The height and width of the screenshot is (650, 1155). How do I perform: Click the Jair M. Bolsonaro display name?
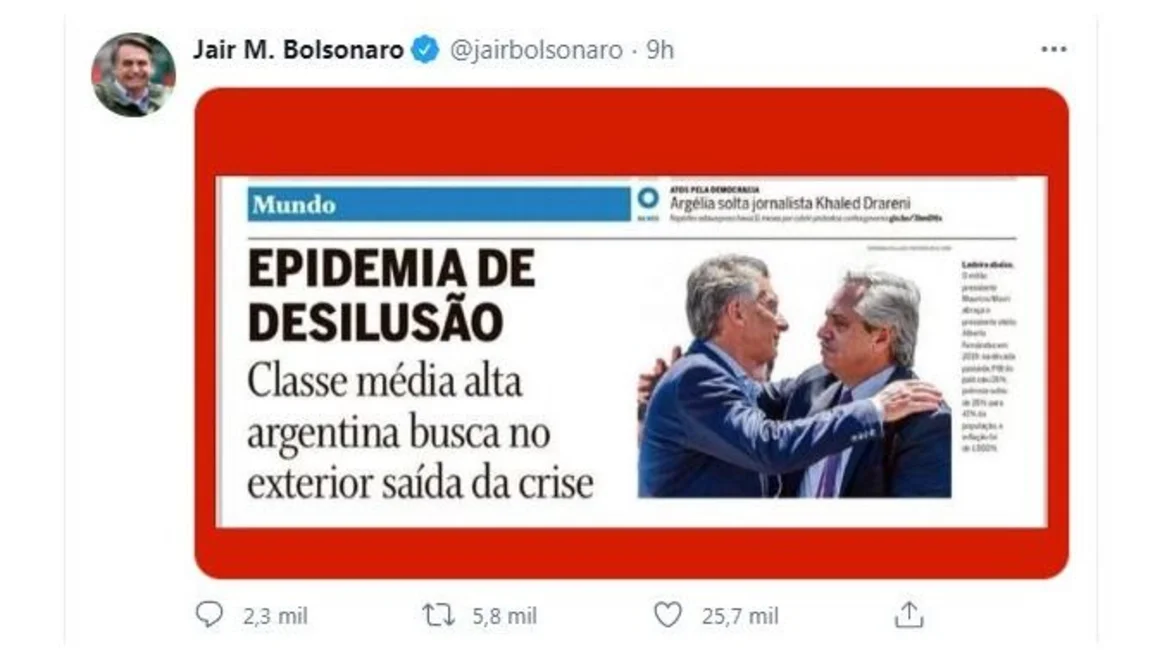tap(298, 49)
